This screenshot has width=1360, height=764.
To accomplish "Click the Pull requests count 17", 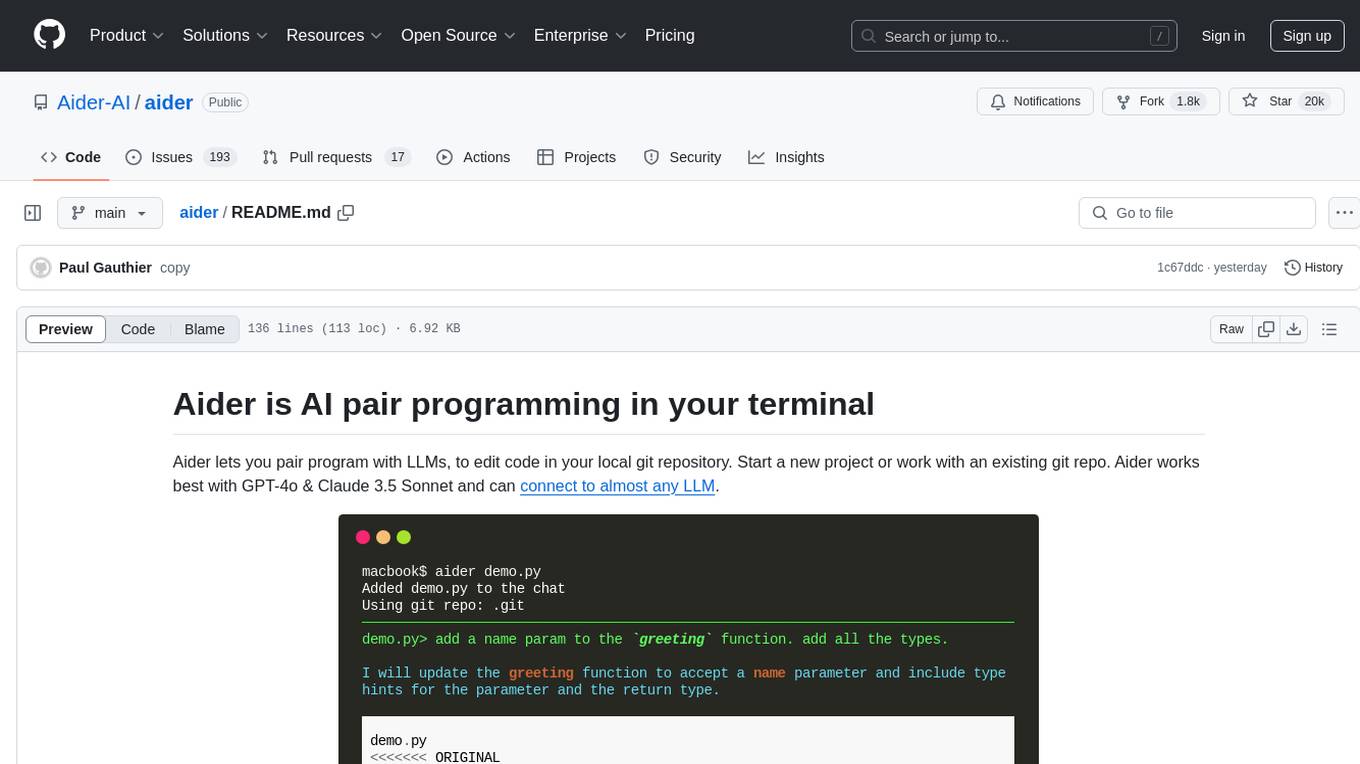I will [x=398, y=157].
